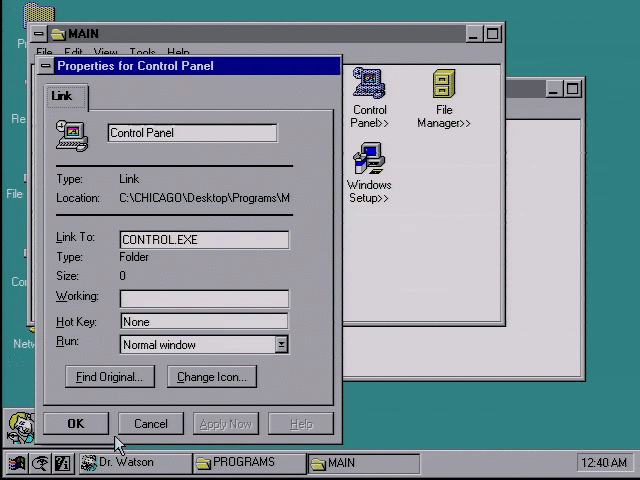640x480 pixels.
Task: Click the eye find icon on taskbar
Action: coord(40,463)
